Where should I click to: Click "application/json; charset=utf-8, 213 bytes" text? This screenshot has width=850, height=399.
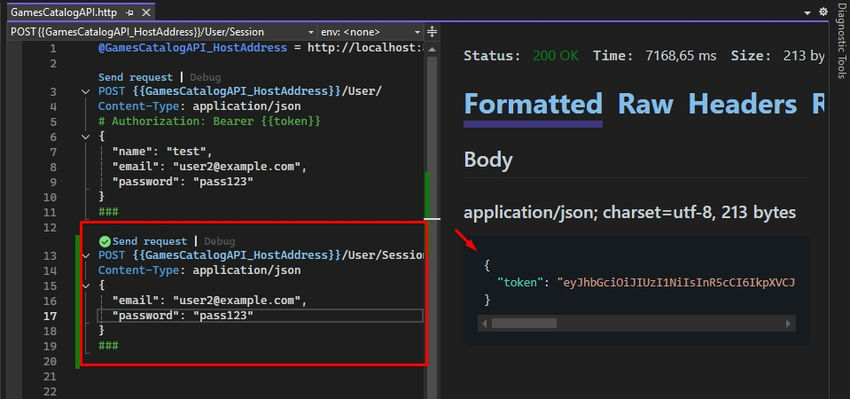[x=629, y=213]
